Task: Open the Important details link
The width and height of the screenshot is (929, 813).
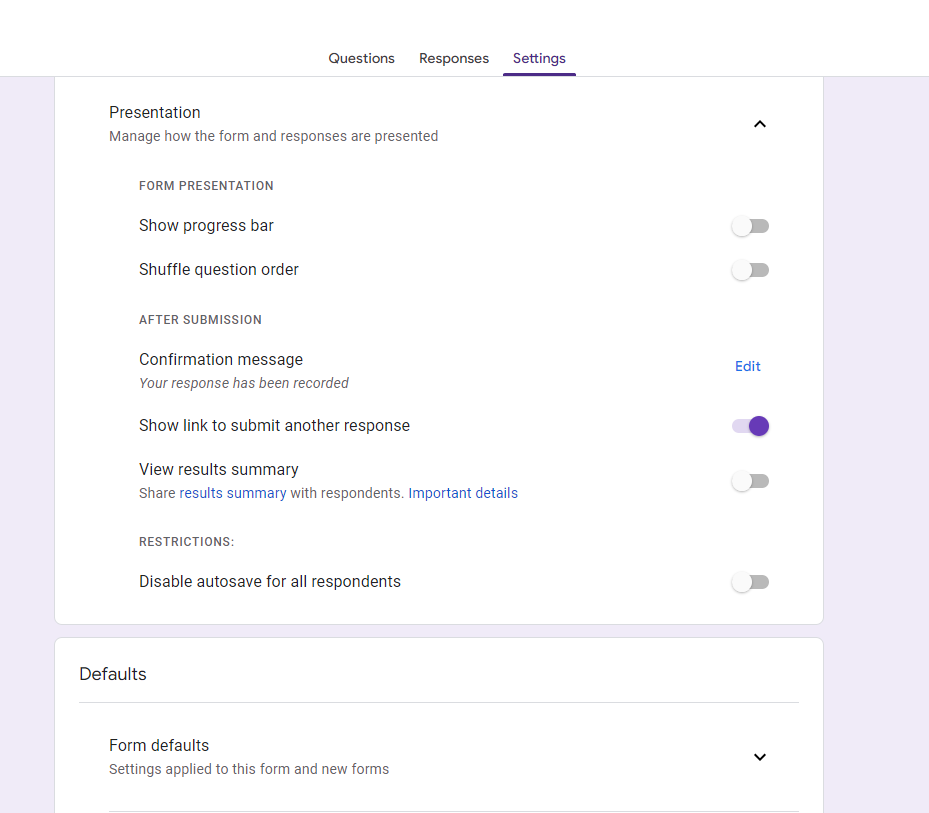Action: 463,493
